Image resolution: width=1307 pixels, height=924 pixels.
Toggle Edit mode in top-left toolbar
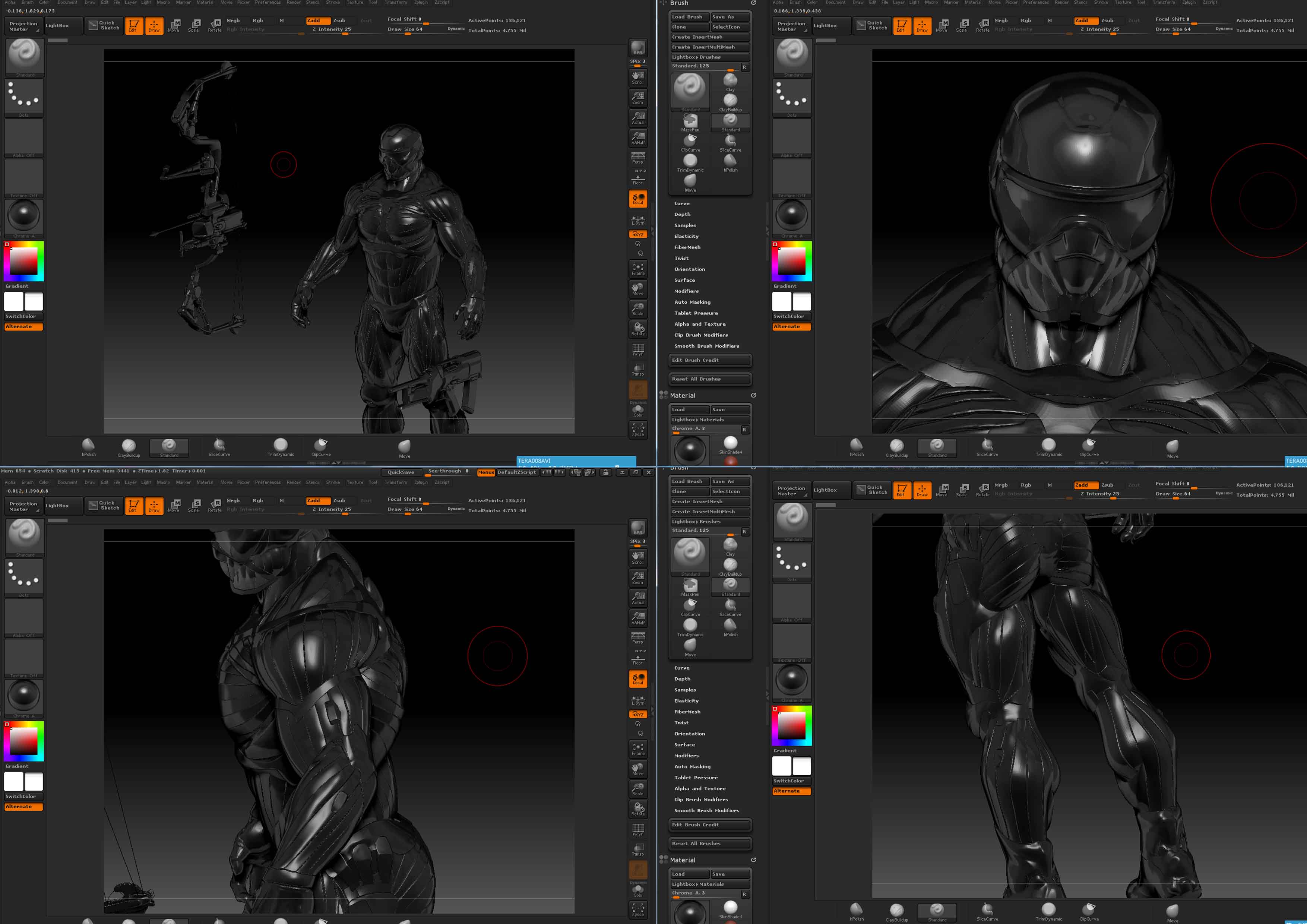[x=134, y=26]
